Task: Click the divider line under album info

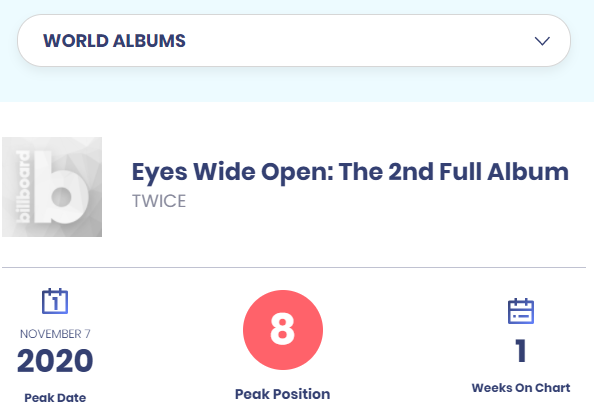Action: point(294,267)
